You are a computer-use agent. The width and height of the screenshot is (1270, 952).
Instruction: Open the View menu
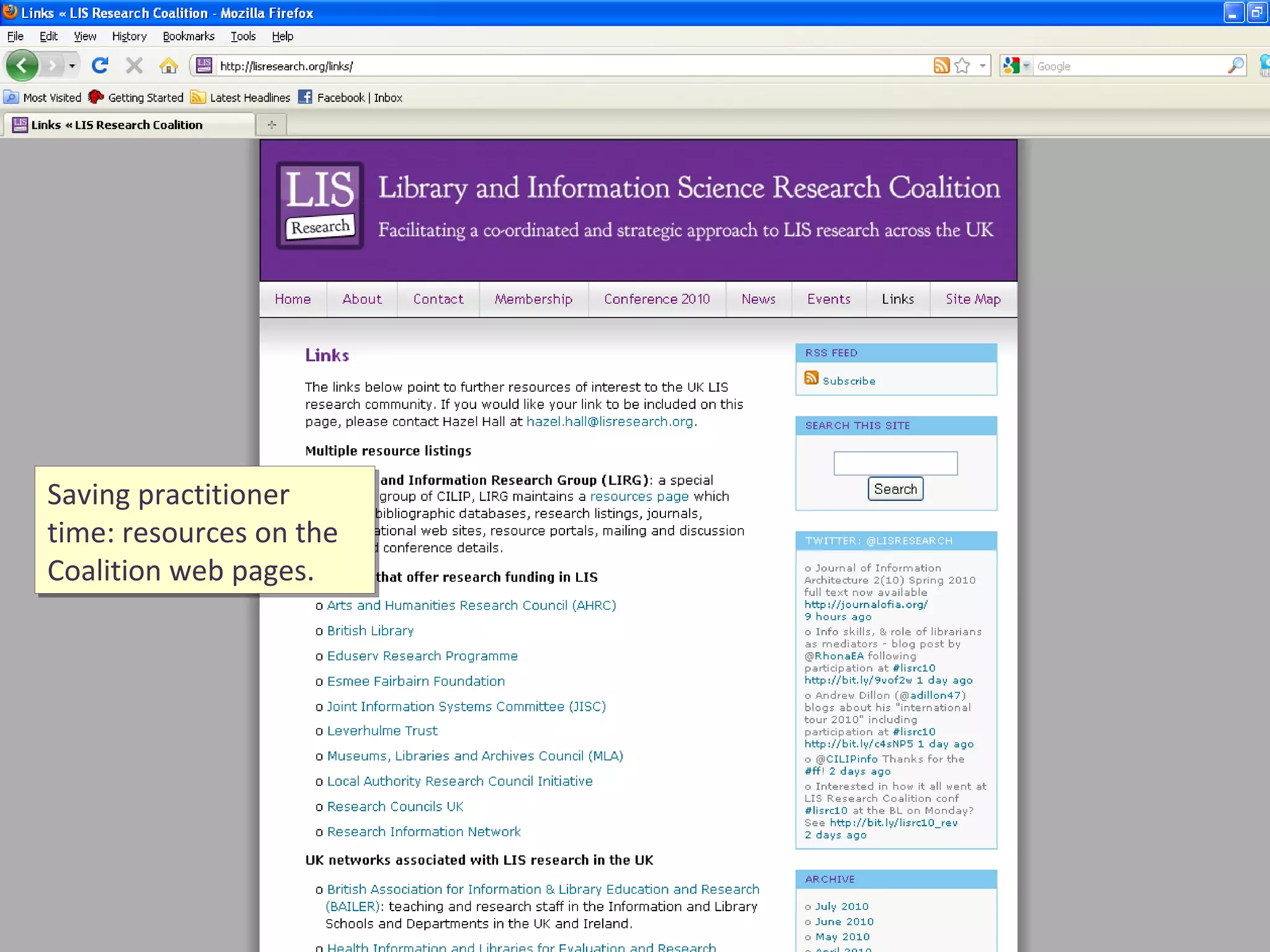pos(85,36)
